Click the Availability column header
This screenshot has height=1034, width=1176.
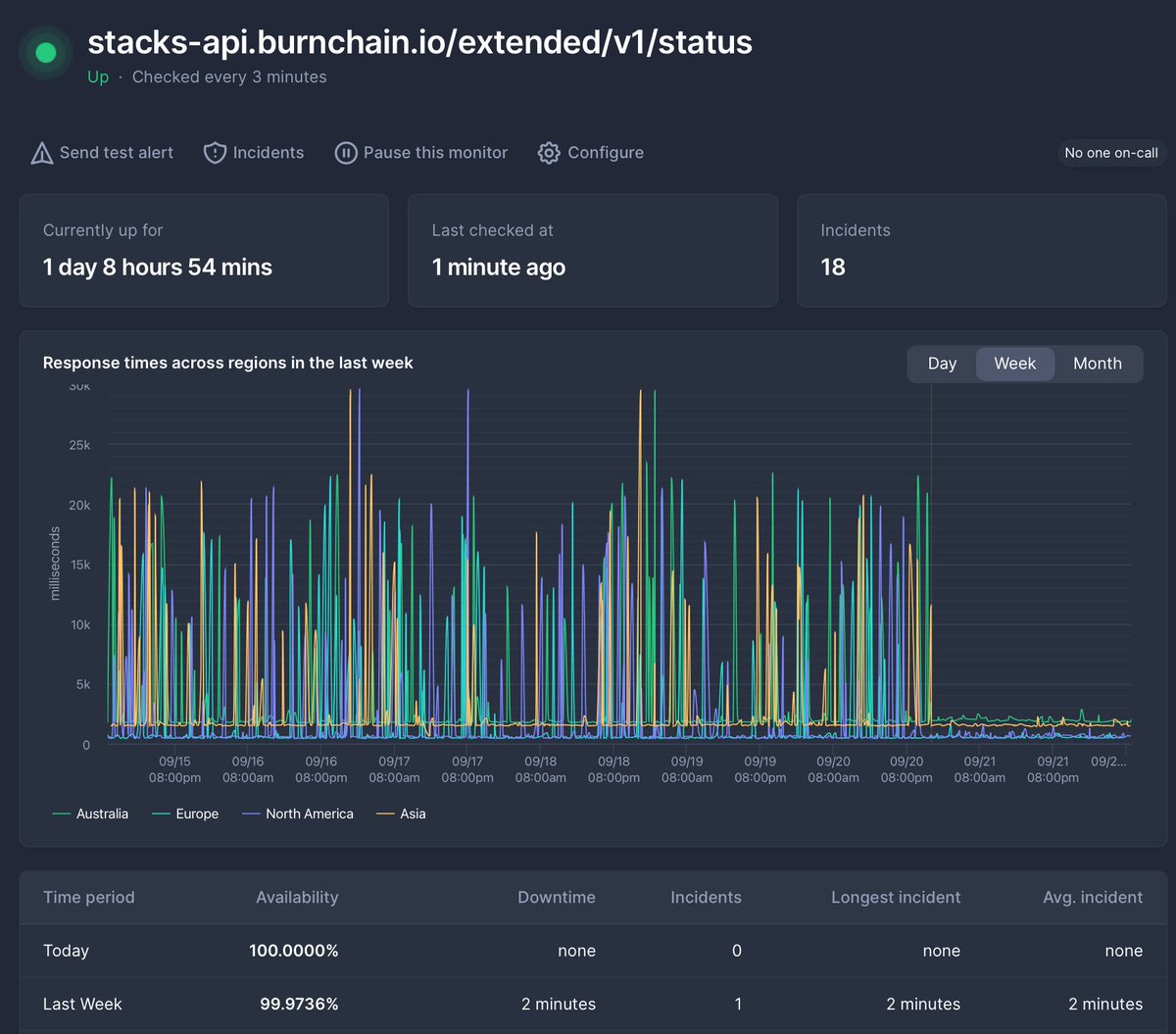coord(297,897)
